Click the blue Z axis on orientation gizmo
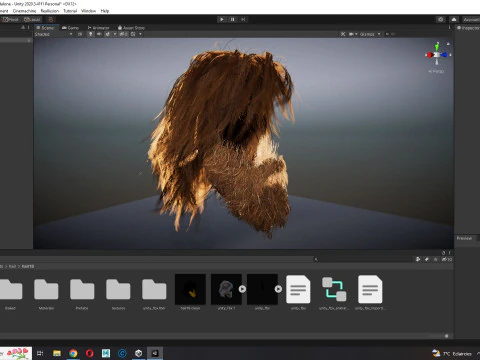The image size is (480, 360). 444,55
